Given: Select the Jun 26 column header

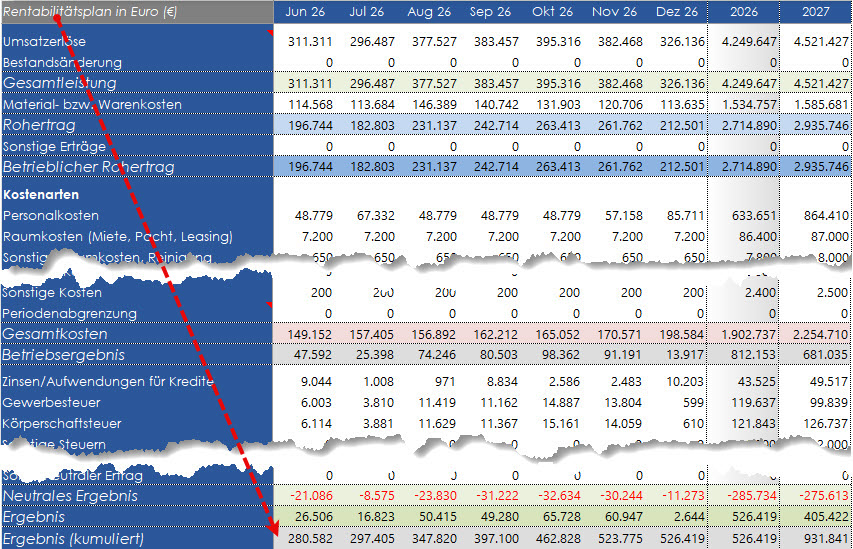Looking at the screenshot, I should pos(305,12).
